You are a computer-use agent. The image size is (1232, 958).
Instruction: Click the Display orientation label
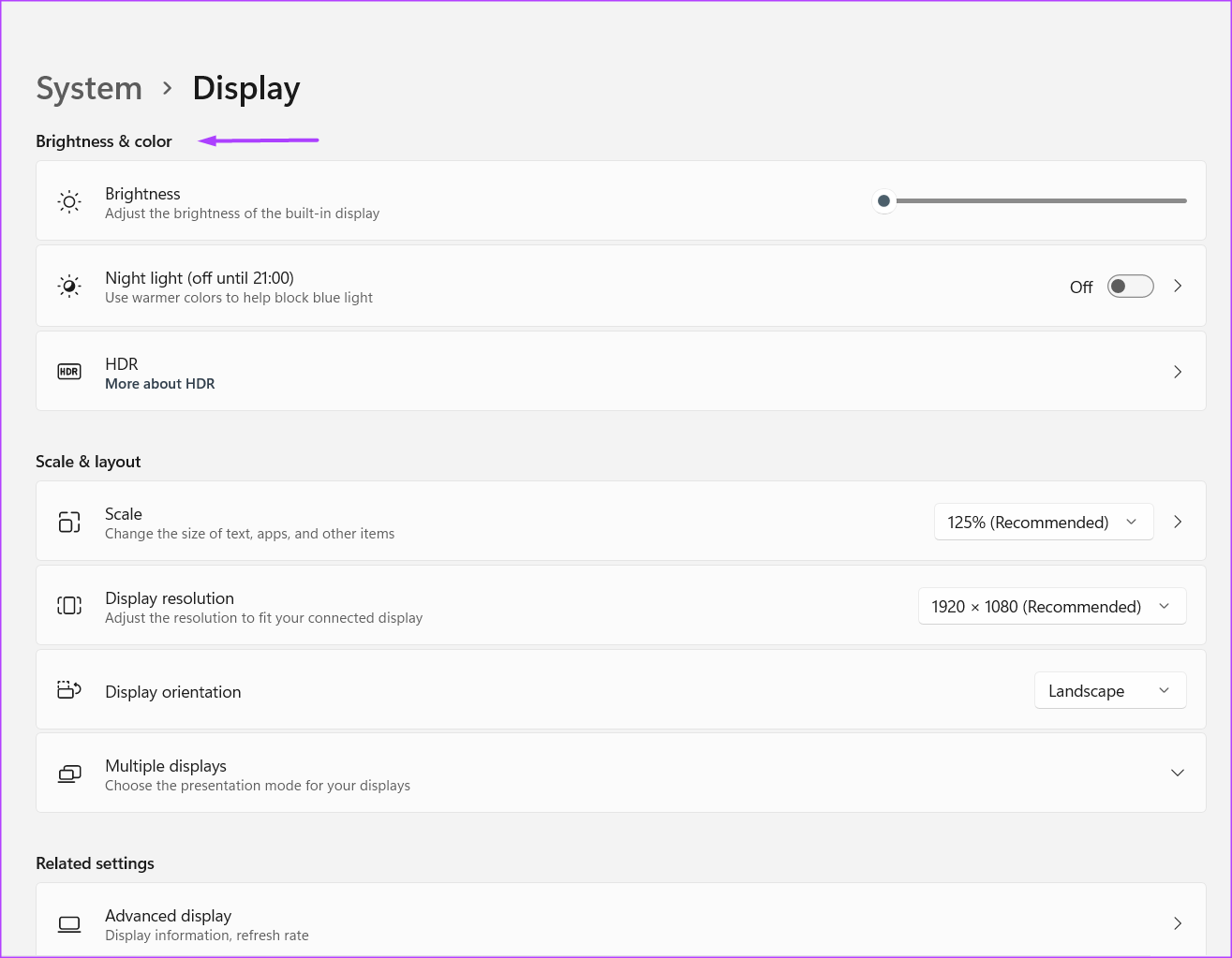(173, 692)
